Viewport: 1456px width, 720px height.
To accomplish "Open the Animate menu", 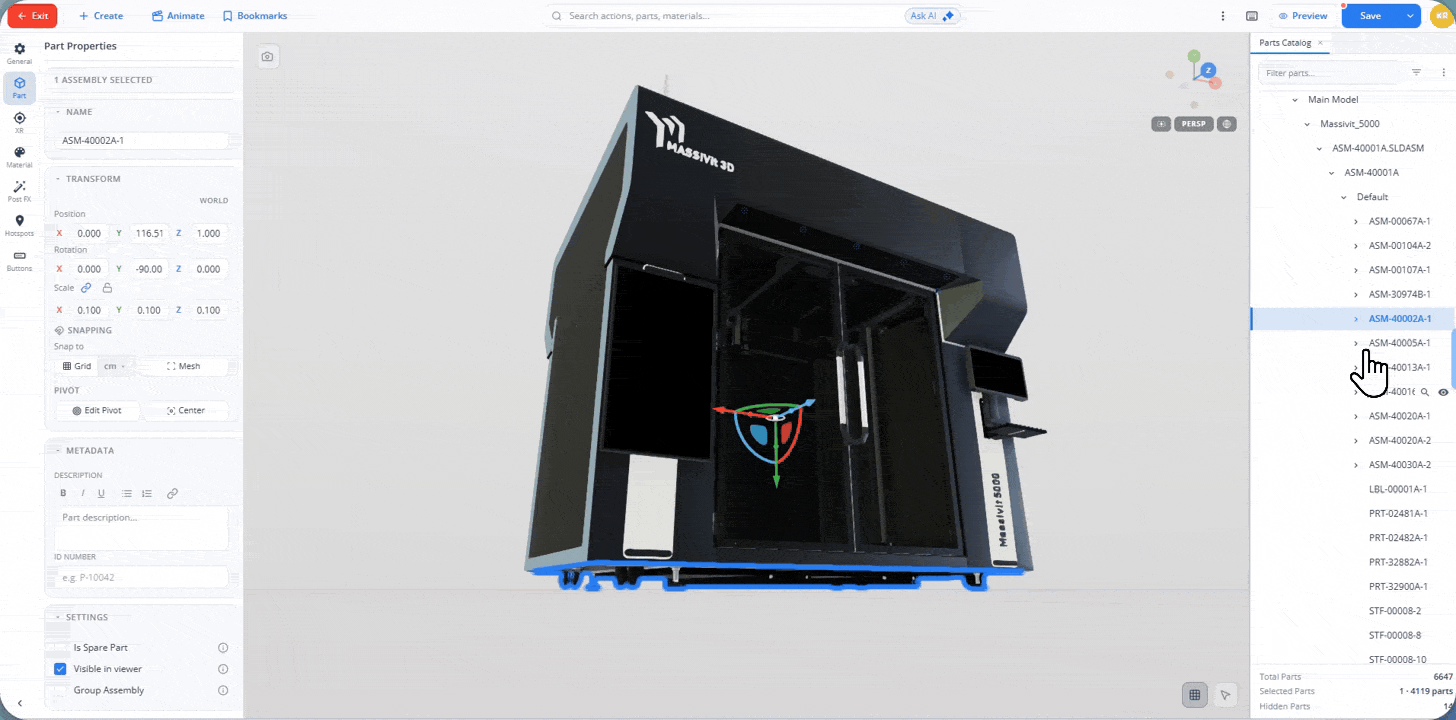I will [178, 16].
